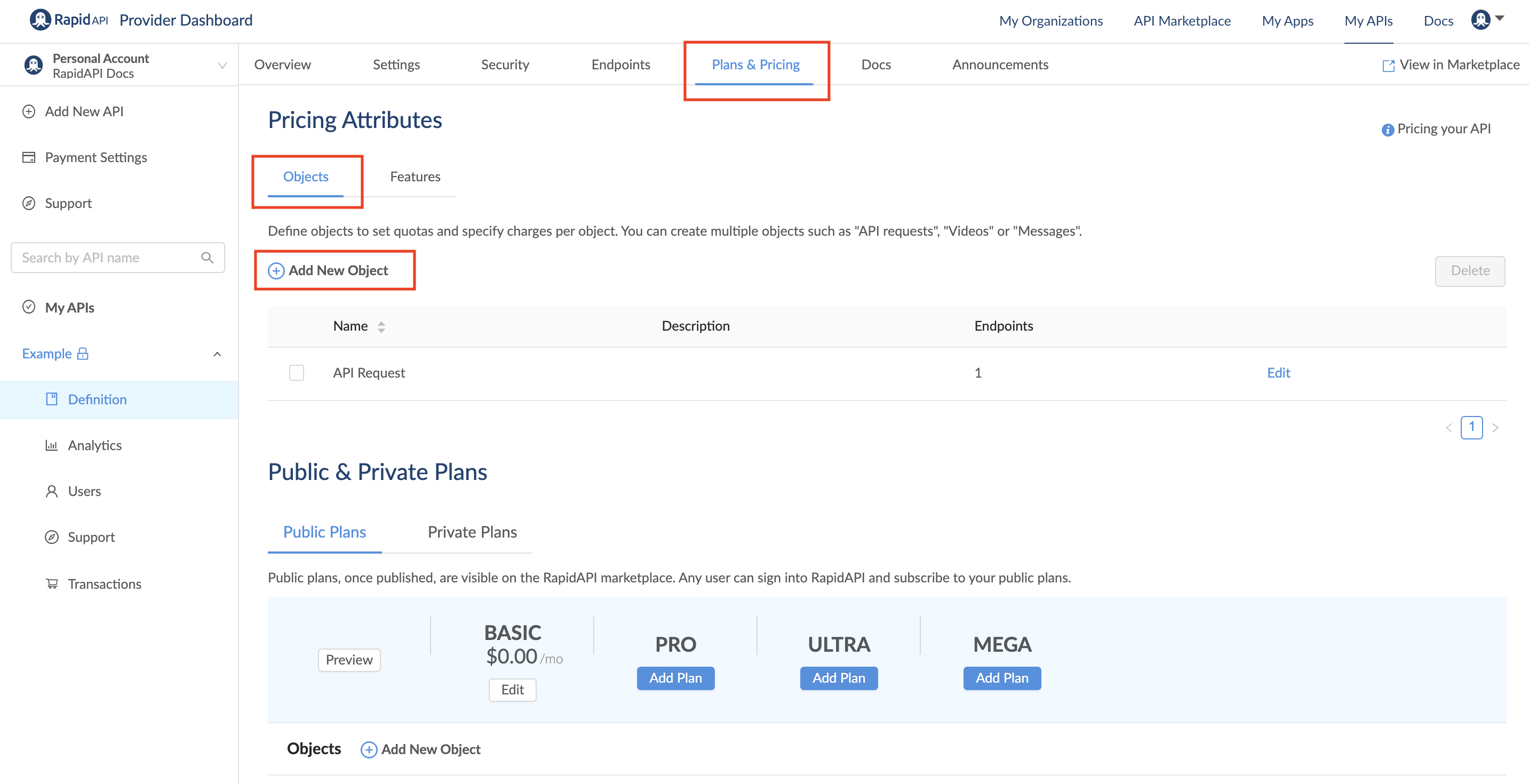Click the Analytics chart icon
Viewport: 1529px width, 784px height.
tap(52, 445)
